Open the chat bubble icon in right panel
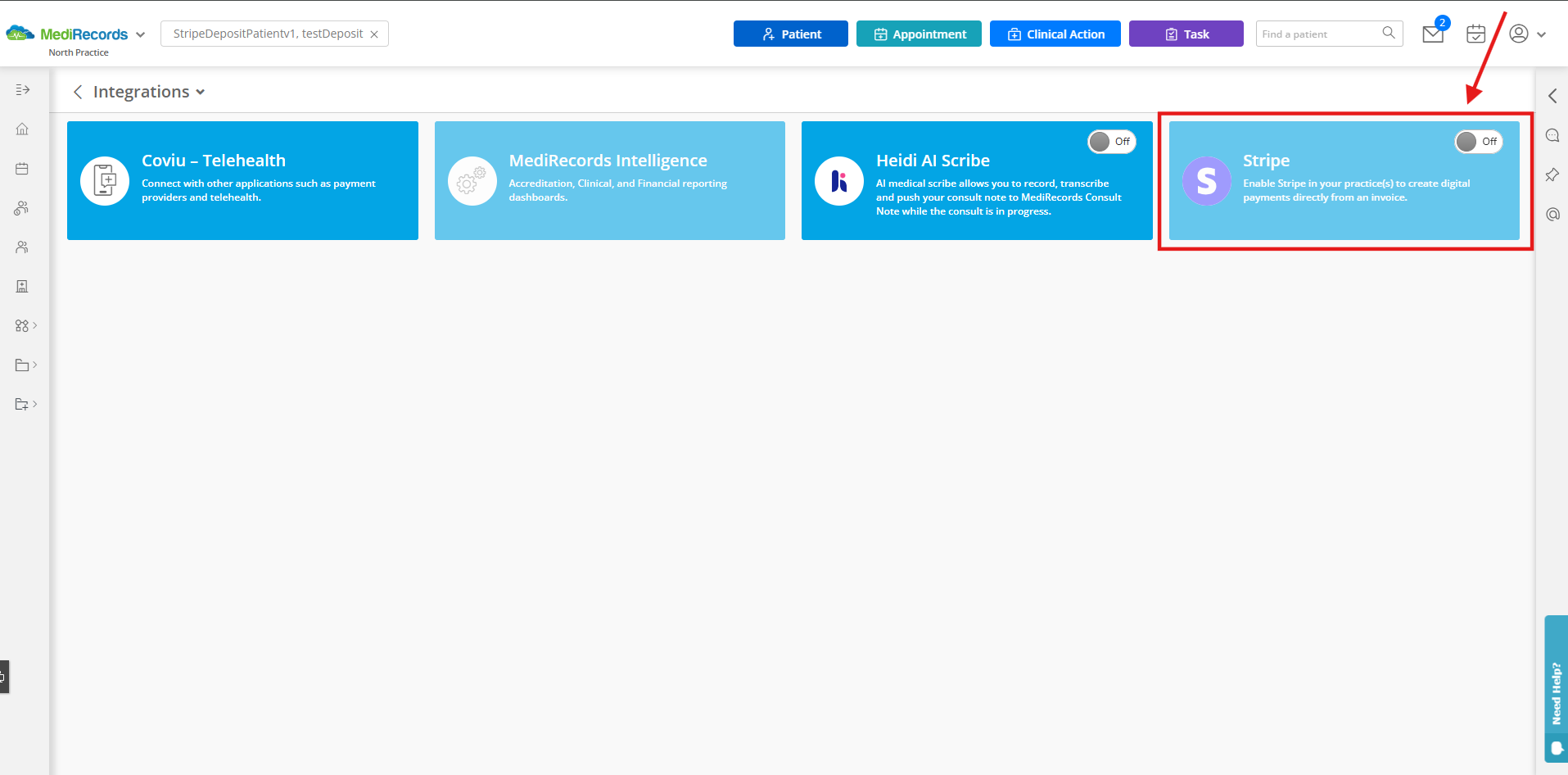The height and width of the screenshot is (775, 1568). (x=1552, y=135)
